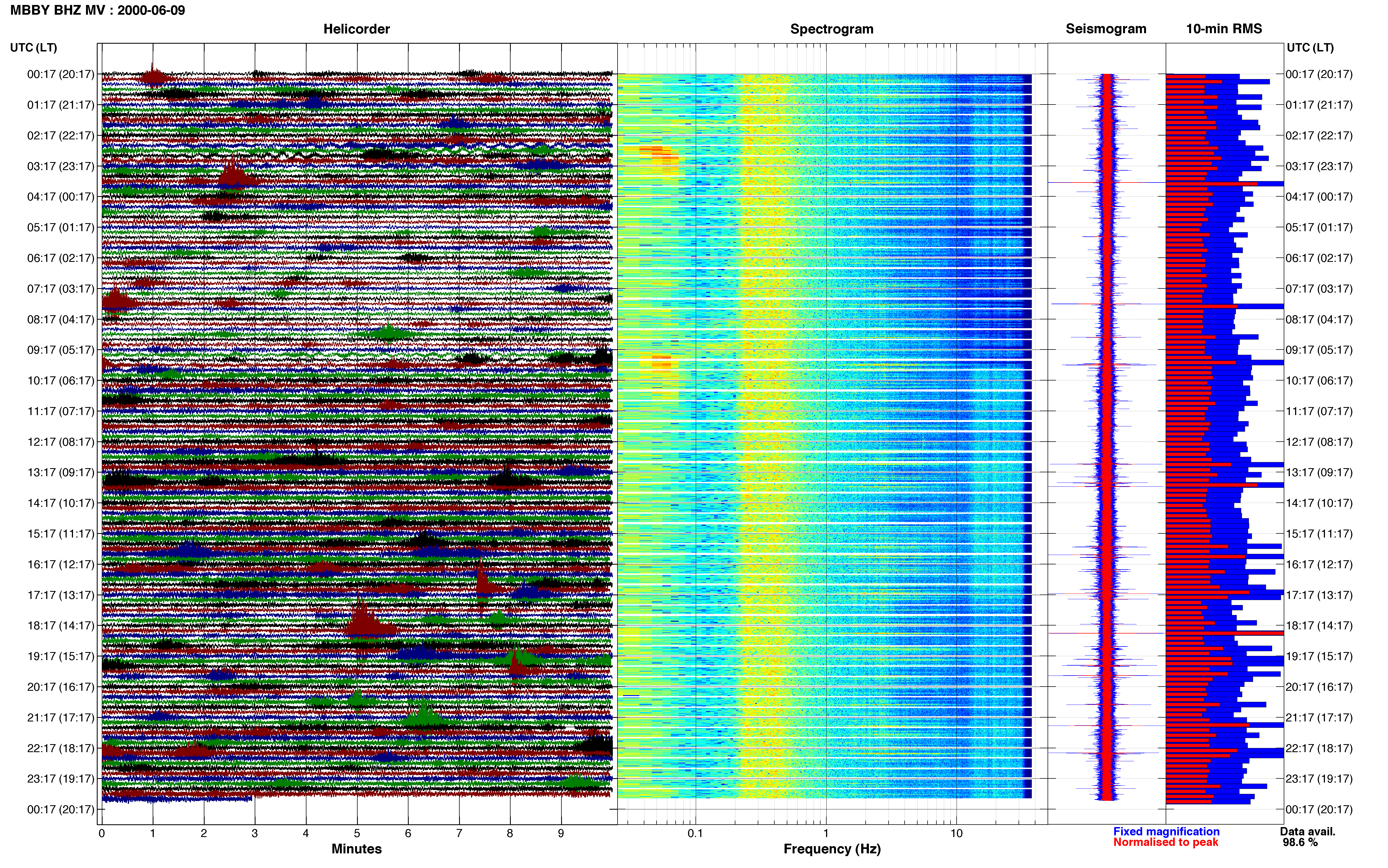Select the 'Spectrogram' panel heading
1388x868 pixels.
tap(832, 29)
